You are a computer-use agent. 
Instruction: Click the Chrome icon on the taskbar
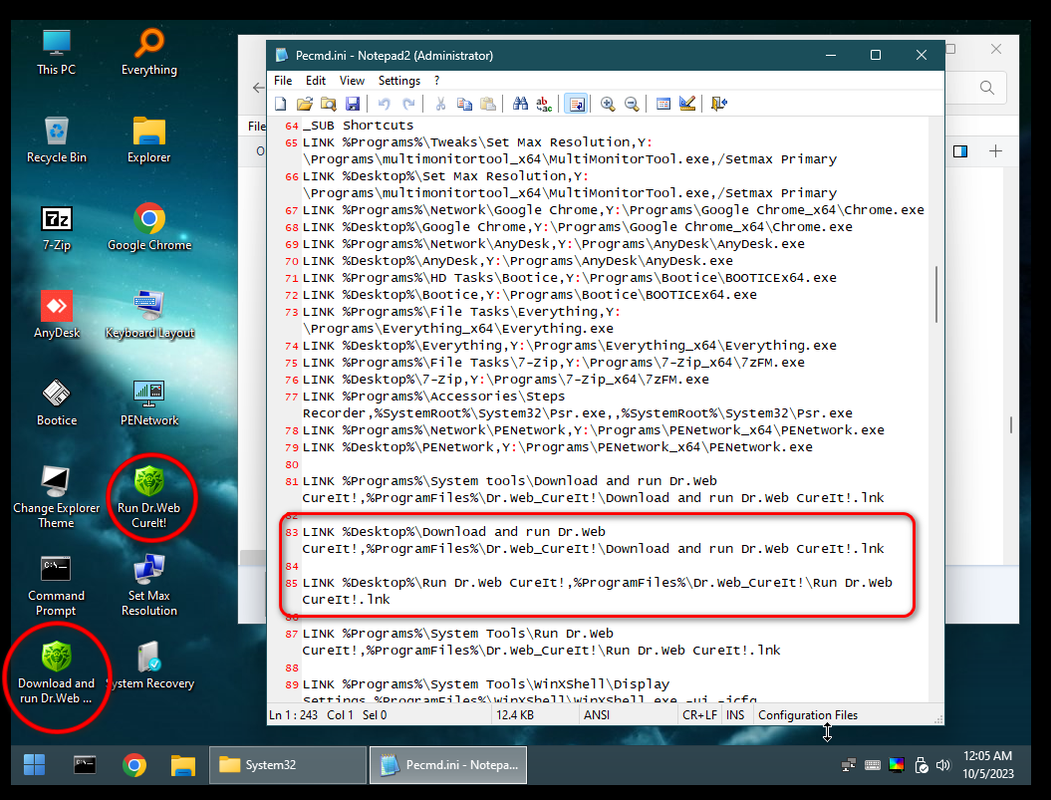[x=134, y=764]
